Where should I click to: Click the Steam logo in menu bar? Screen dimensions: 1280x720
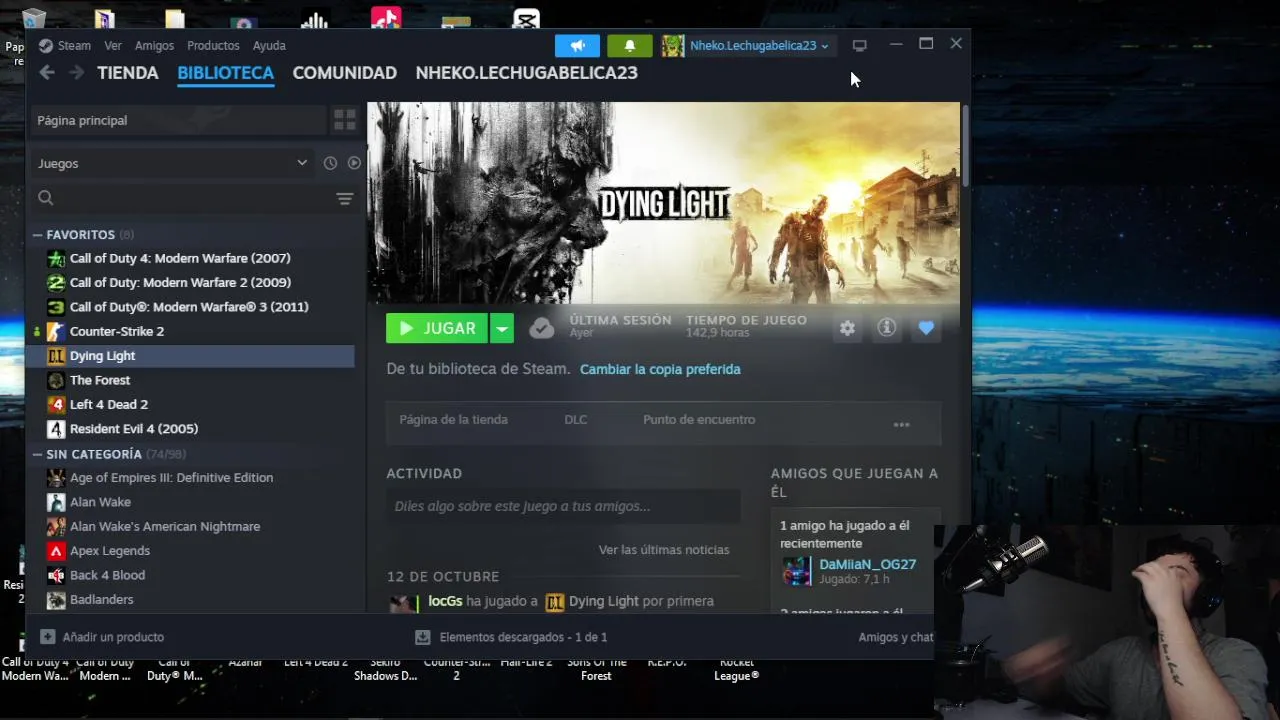[x=45, y=46]
